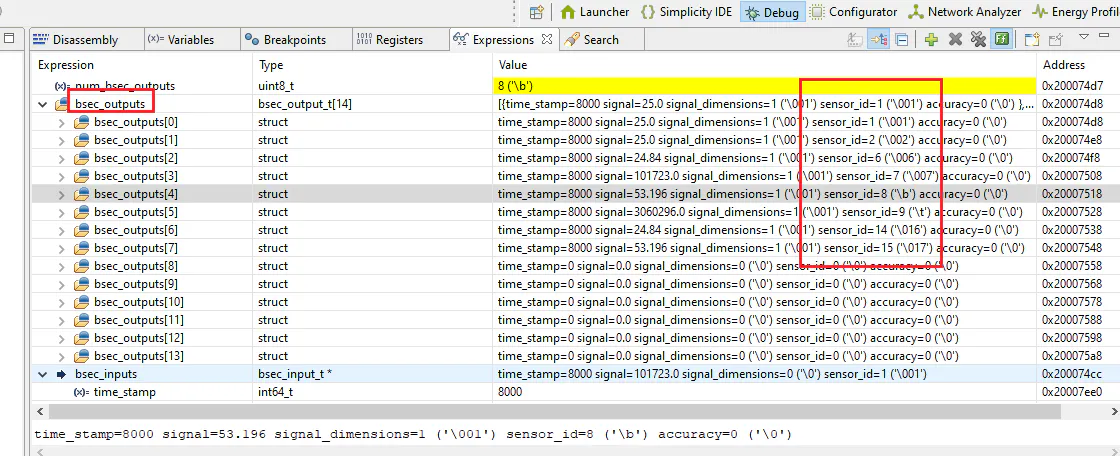Toggle the green Ff formatting icon

[x=1001, y=40]
